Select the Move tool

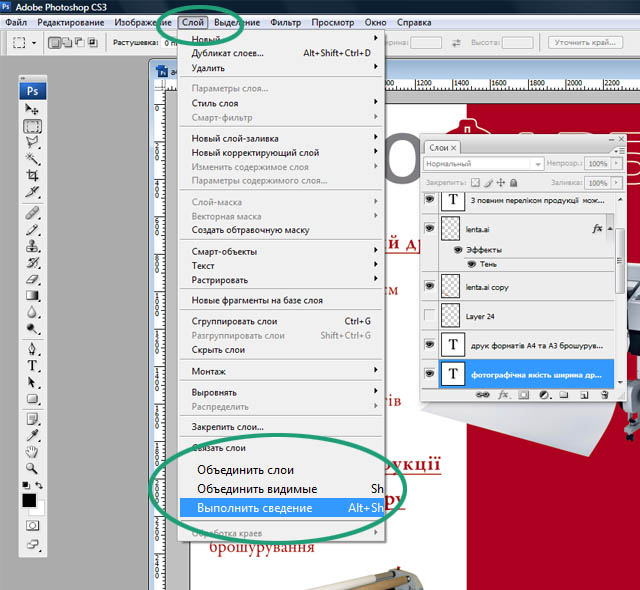click(x=33, y=109)
